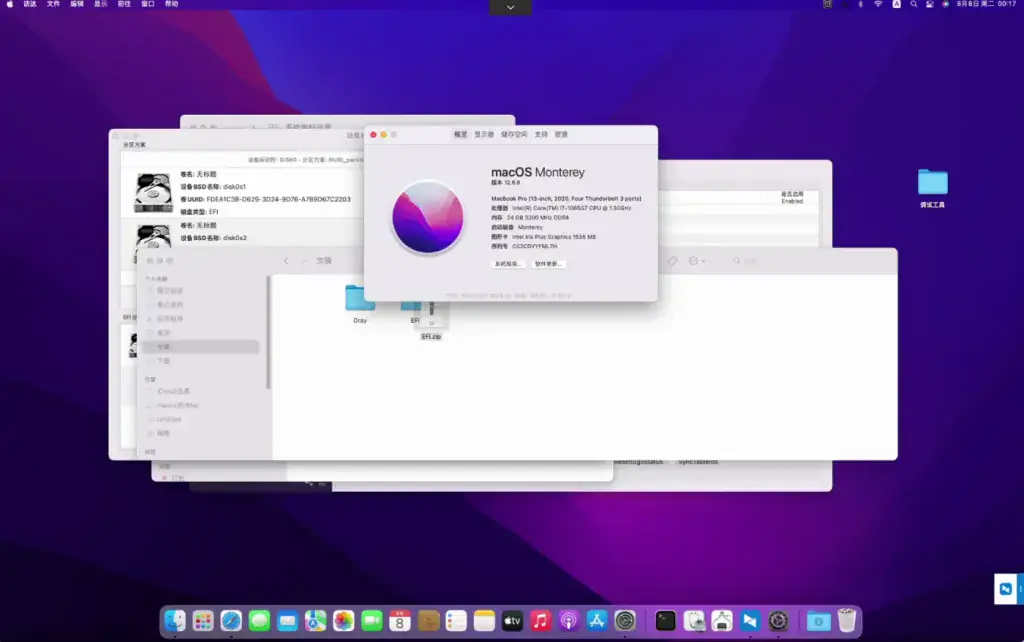
Task: Click the Siri icon in the menu bar
Action: (946, 4)
